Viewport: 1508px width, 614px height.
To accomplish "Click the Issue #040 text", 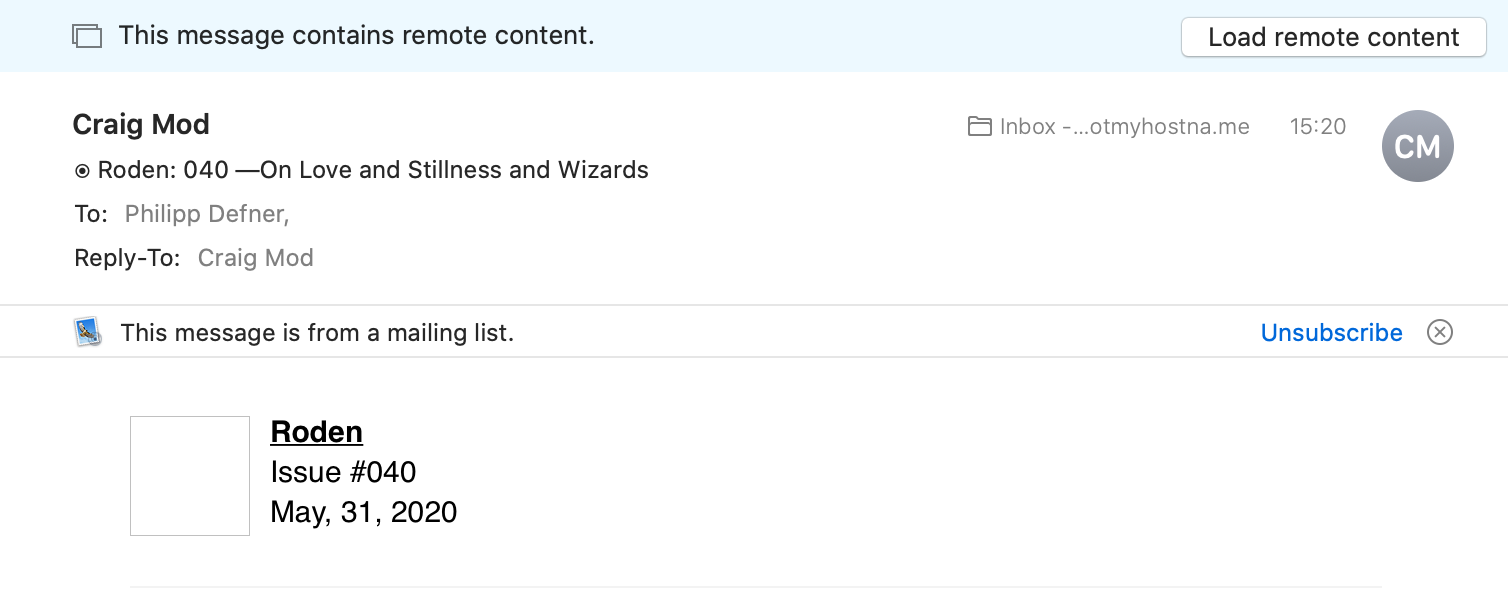I will (x=343, y=472).
